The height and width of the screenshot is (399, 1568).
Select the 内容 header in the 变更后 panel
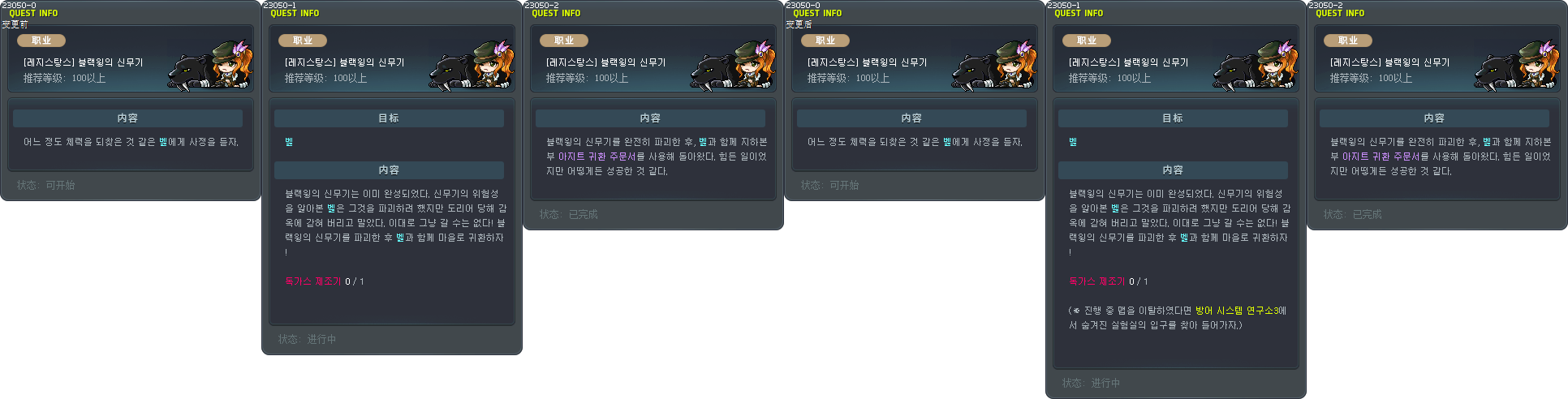coord(911,118)
